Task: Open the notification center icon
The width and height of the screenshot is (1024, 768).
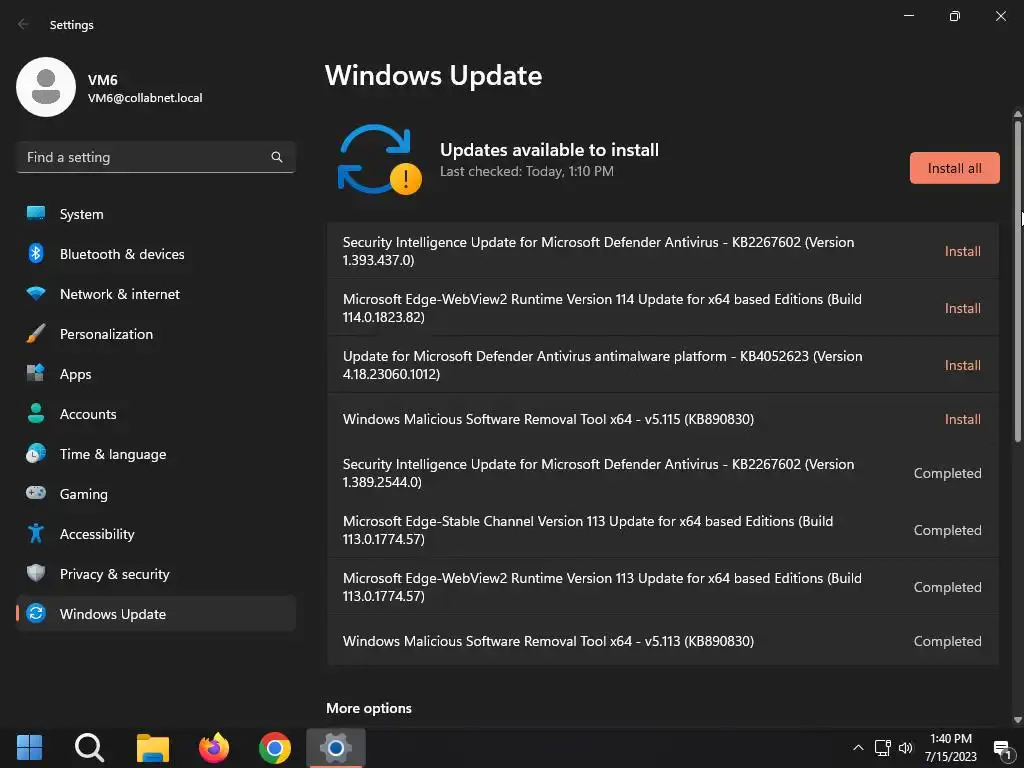Action: [x=1002, y=750]
